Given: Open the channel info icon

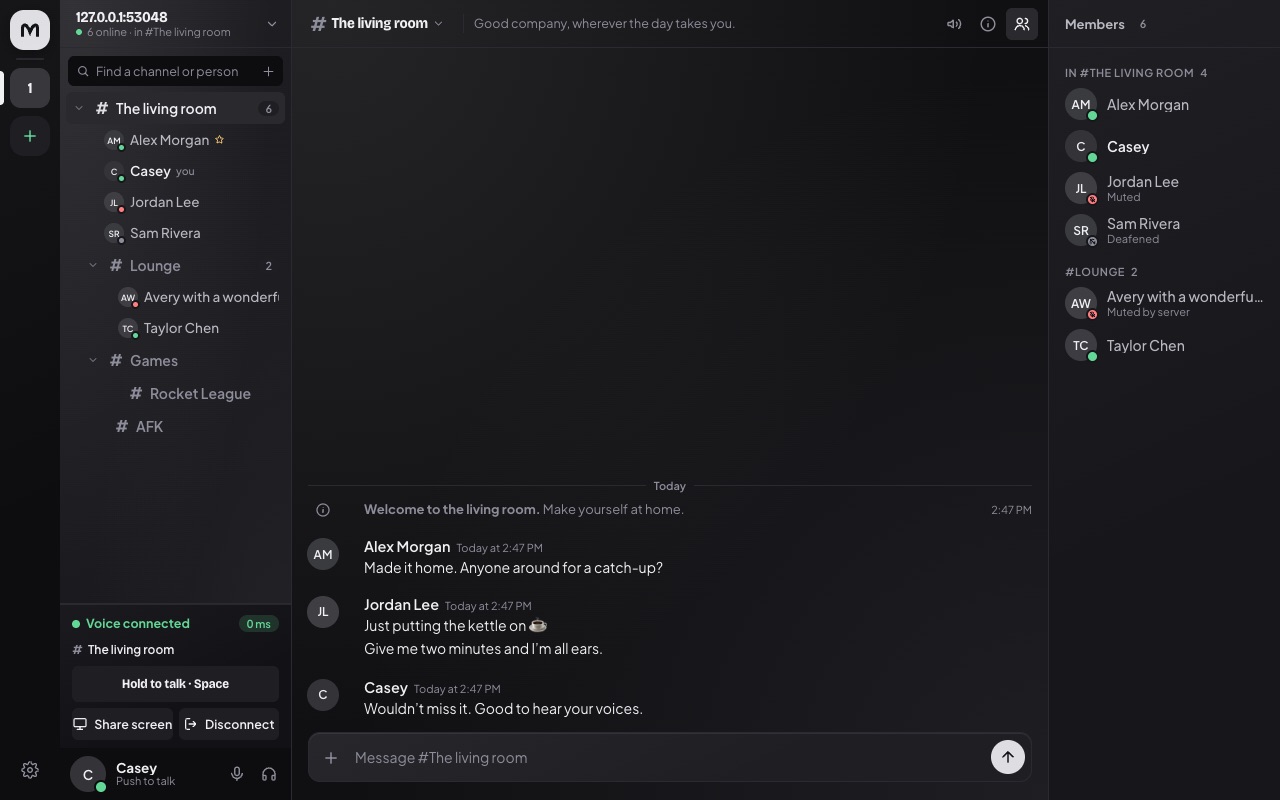Looking at the screenshot, I should click(988, 24).
